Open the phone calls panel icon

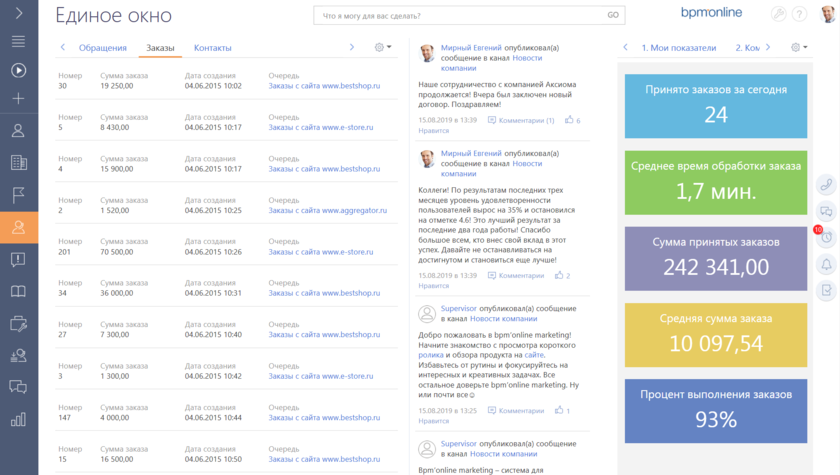tap(826, 185)
